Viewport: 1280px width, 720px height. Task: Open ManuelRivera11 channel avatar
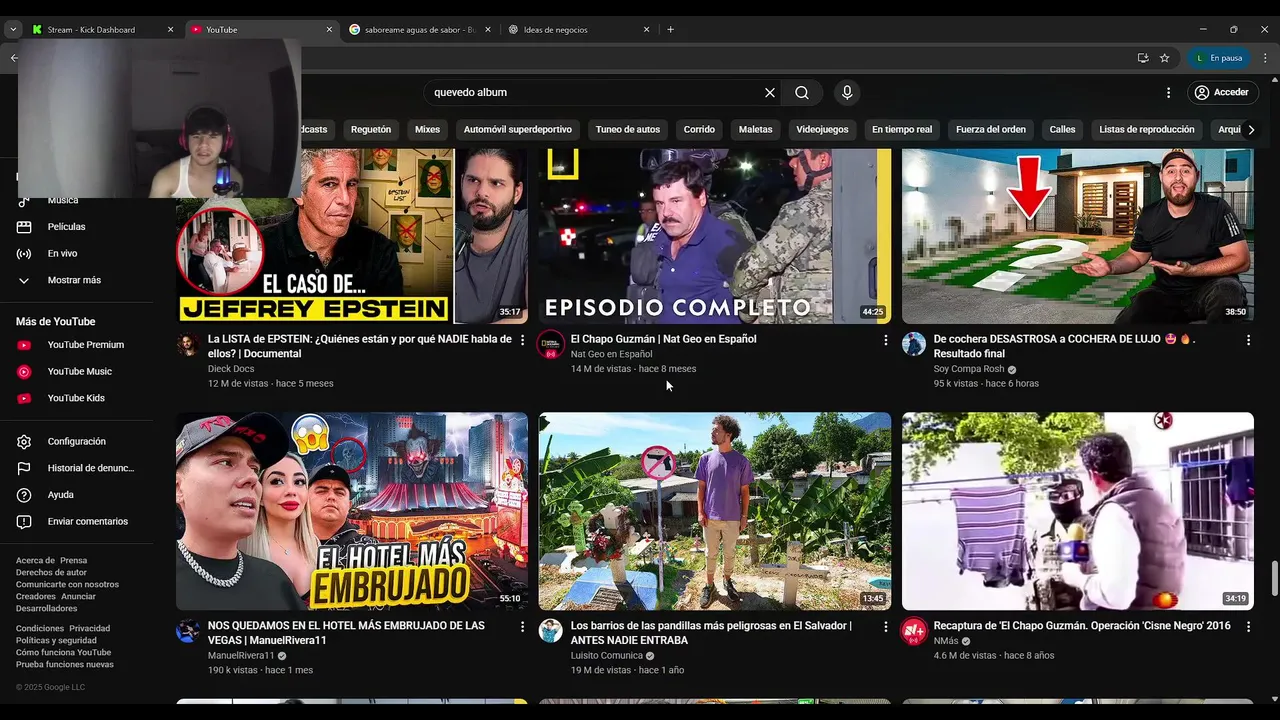188,631
